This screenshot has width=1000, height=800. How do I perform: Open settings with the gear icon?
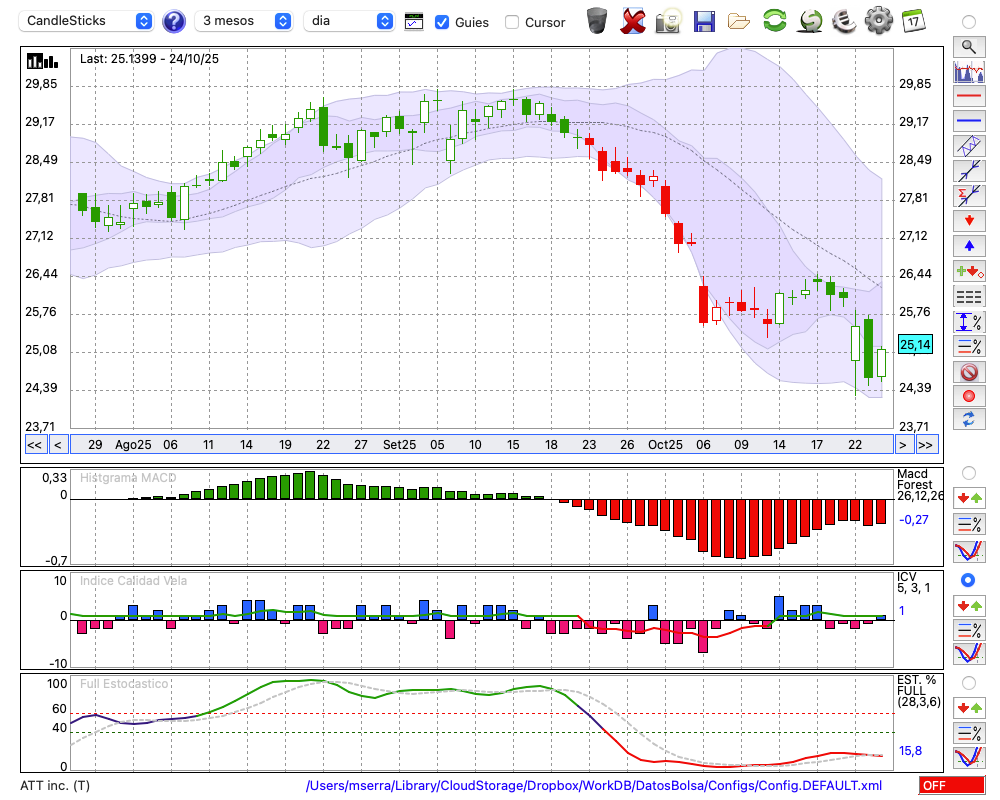[879, 20]
